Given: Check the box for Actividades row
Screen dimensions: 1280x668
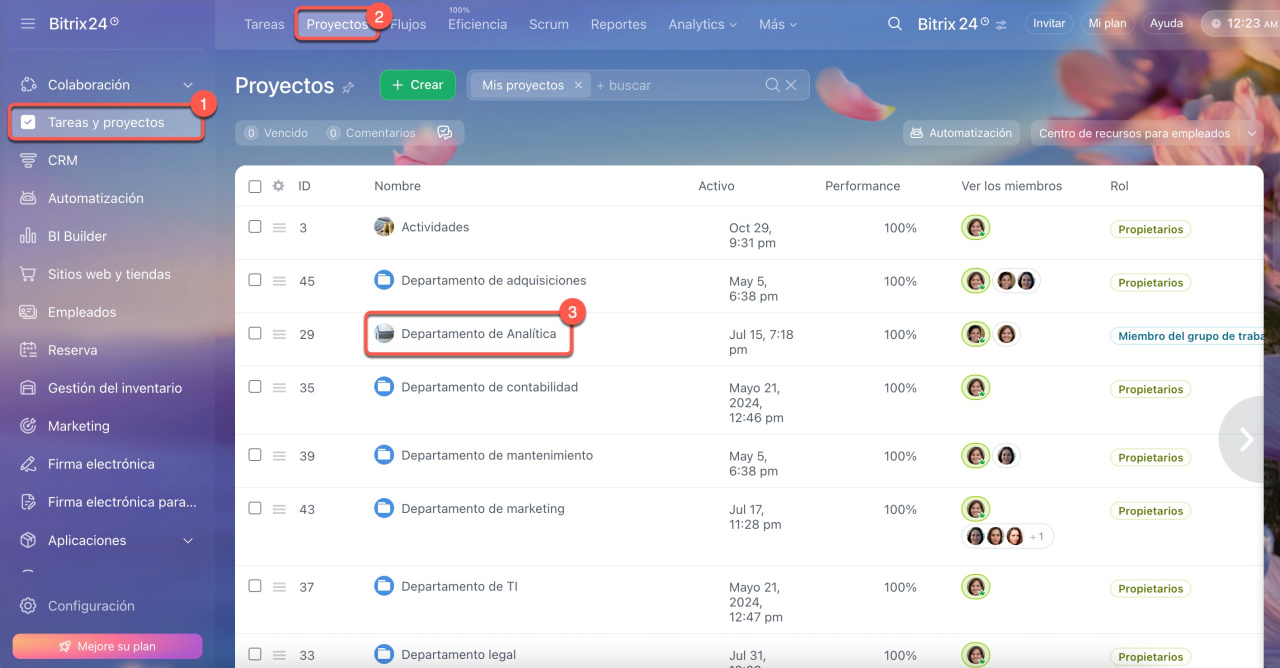Looking at the screenshot, I should click(255, 227).
